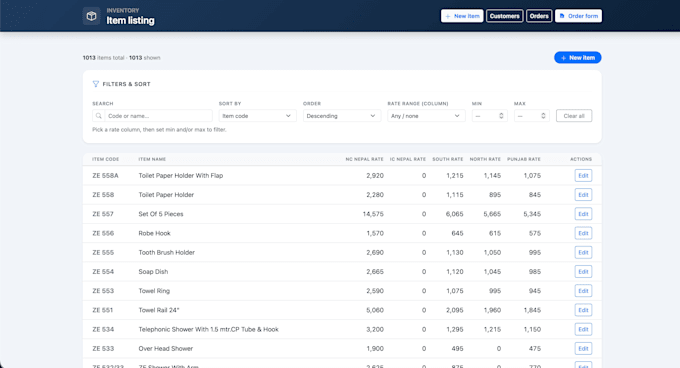Click the 14,575 NC Nepal rate value
The width and height of the screenshot is (680, 368).
tap(373, 214)
